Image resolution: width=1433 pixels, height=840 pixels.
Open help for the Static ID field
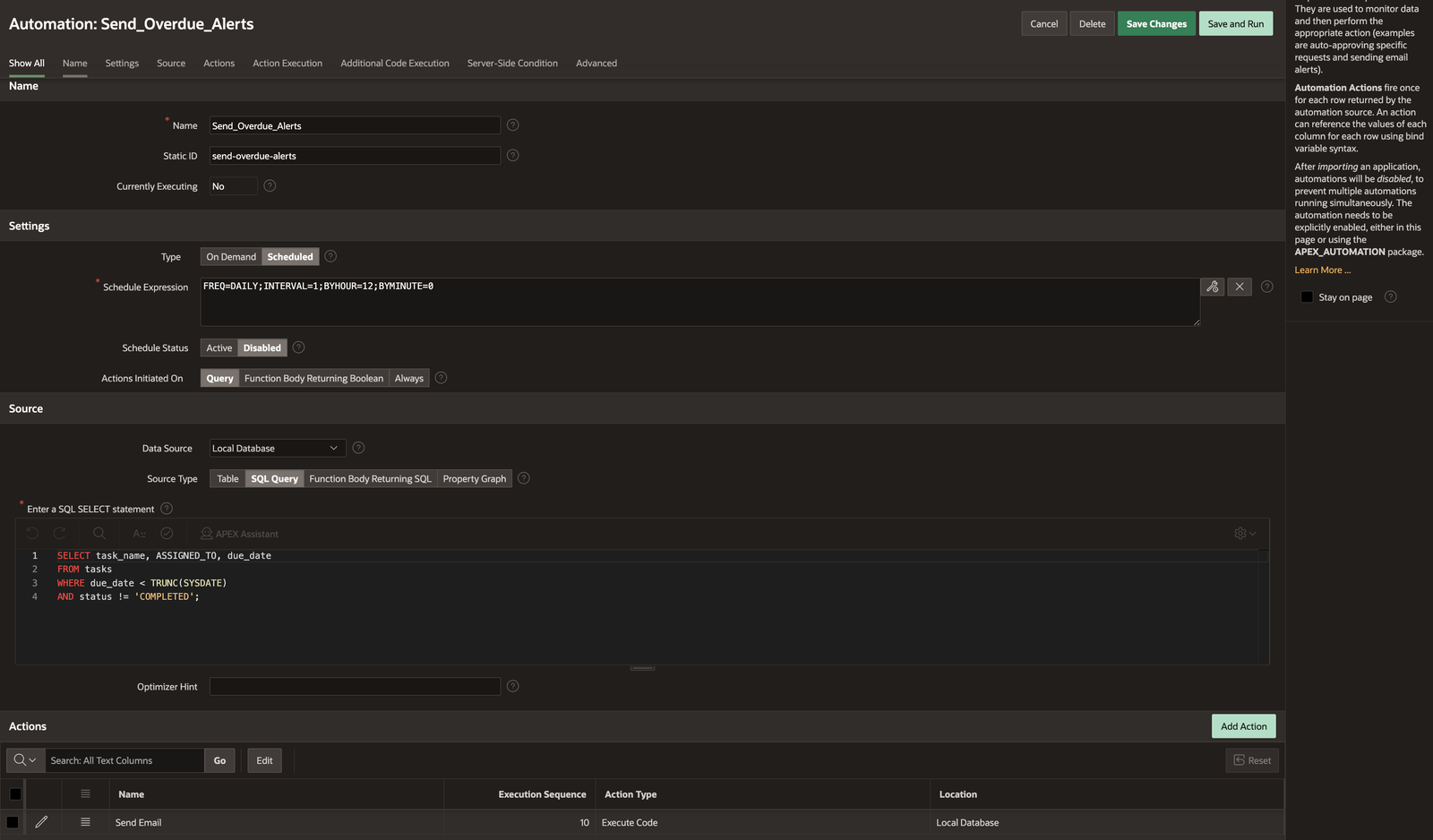click(x=512, y=156)
